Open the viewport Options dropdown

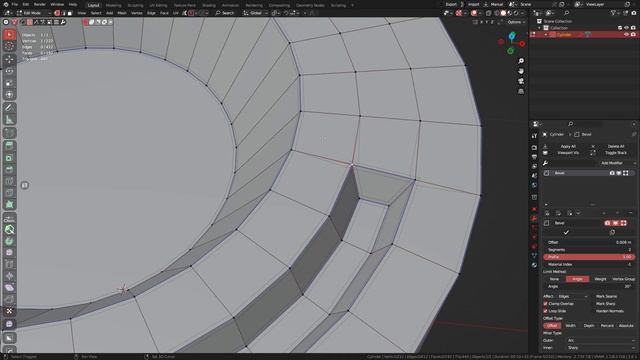pyautogui.click(x=516, y=22)
